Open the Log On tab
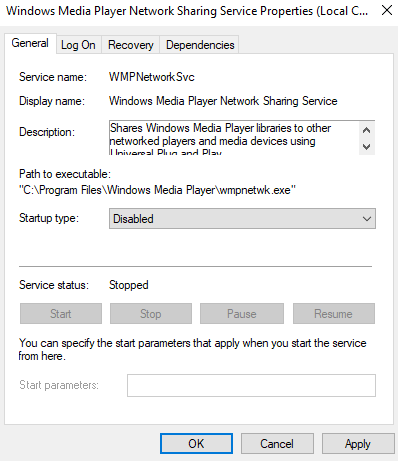This screenshot has height=461, width=398. pyautogui.click(x=78, y=45)
